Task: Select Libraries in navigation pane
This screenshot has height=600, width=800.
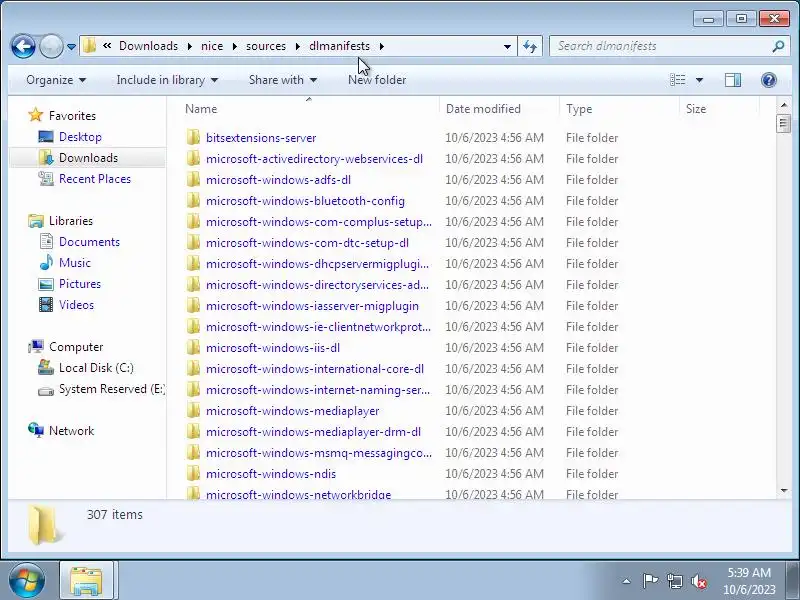Action: tap(70, 221)
